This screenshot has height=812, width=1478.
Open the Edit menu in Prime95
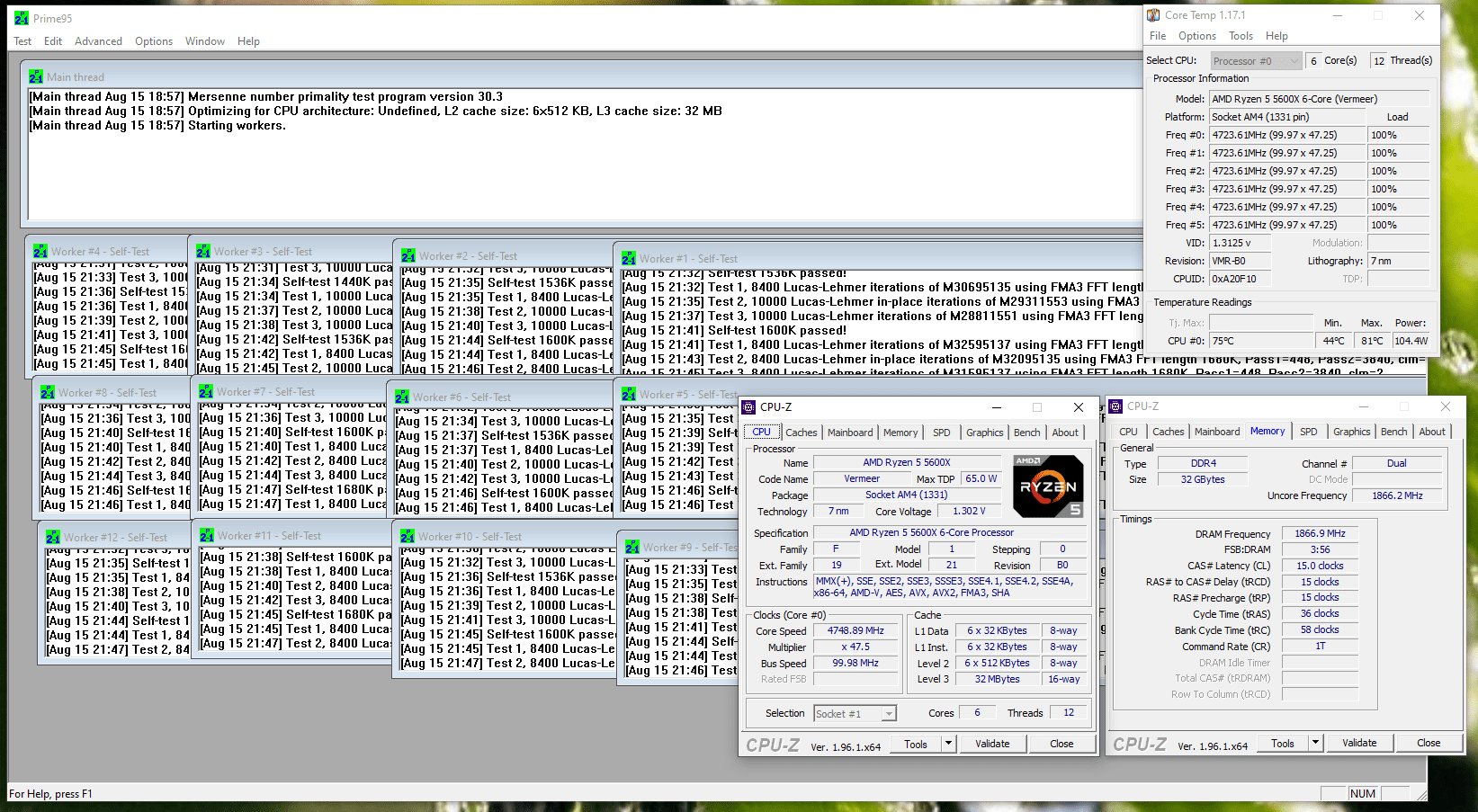[x=53, y=41]
